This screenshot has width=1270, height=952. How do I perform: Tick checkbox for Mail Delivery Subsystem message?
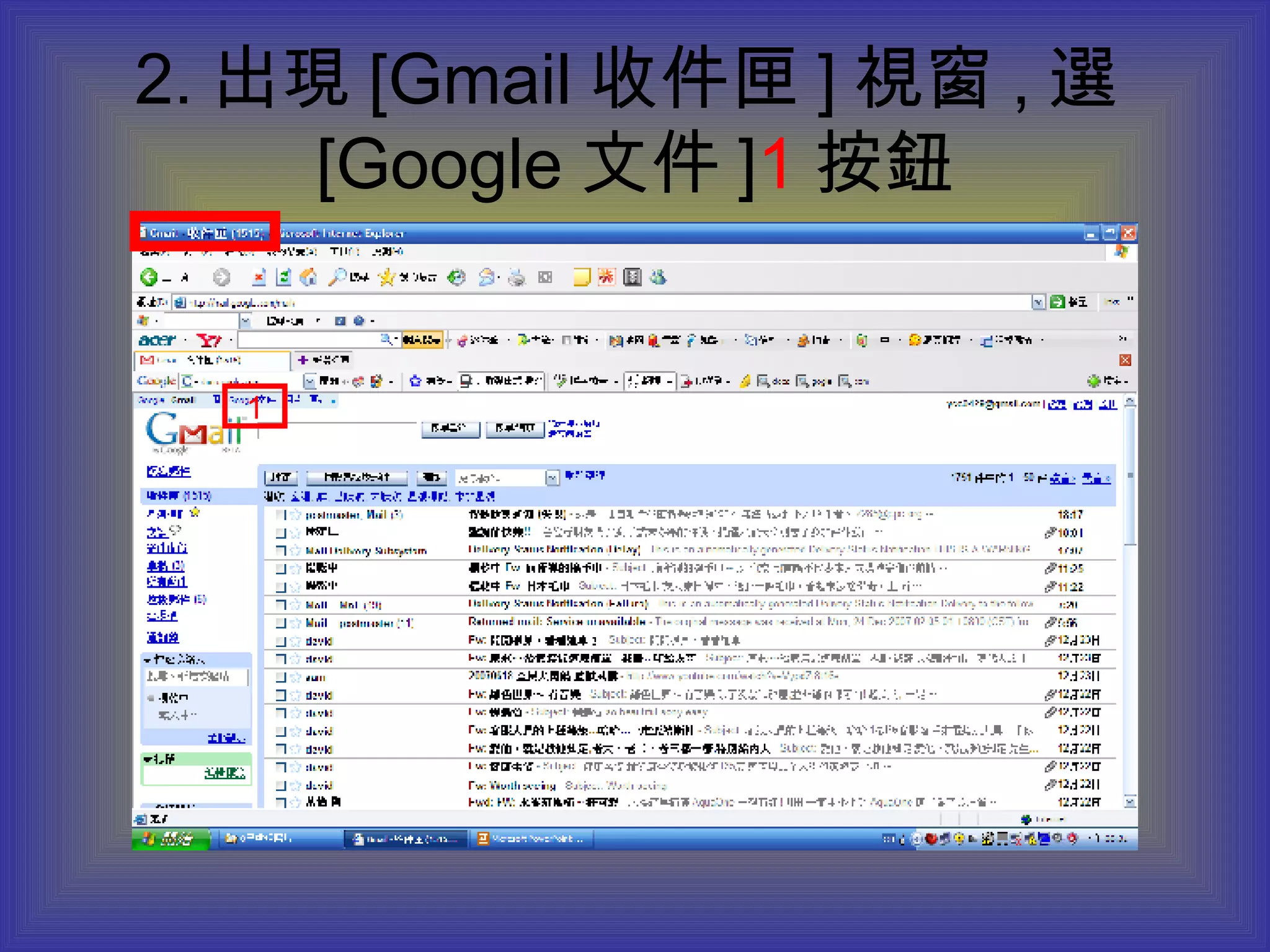tap(280, 550)
